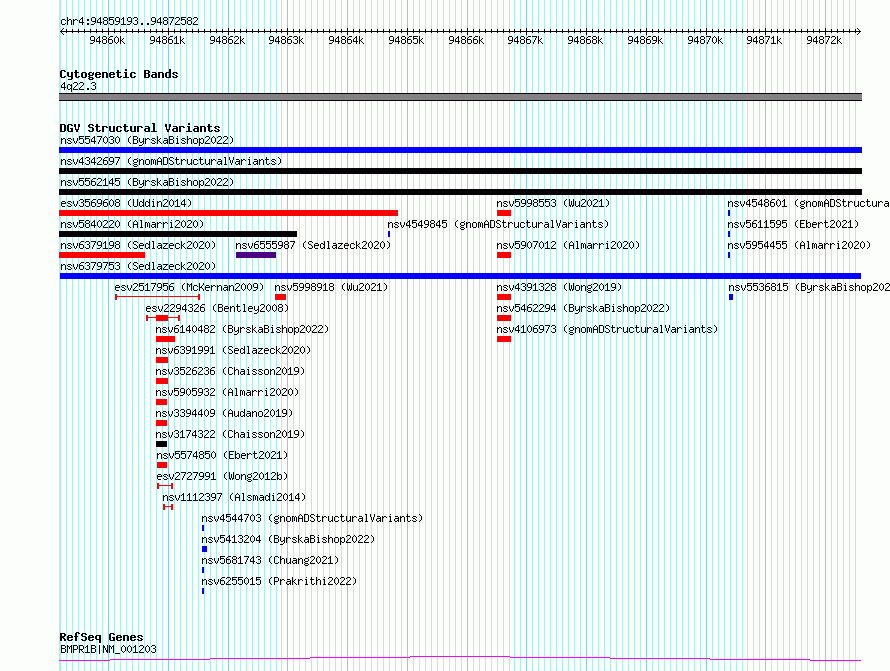Select the gray cytogenetic band bar
This screenshot has width=890, height=671.
point(460,97)
